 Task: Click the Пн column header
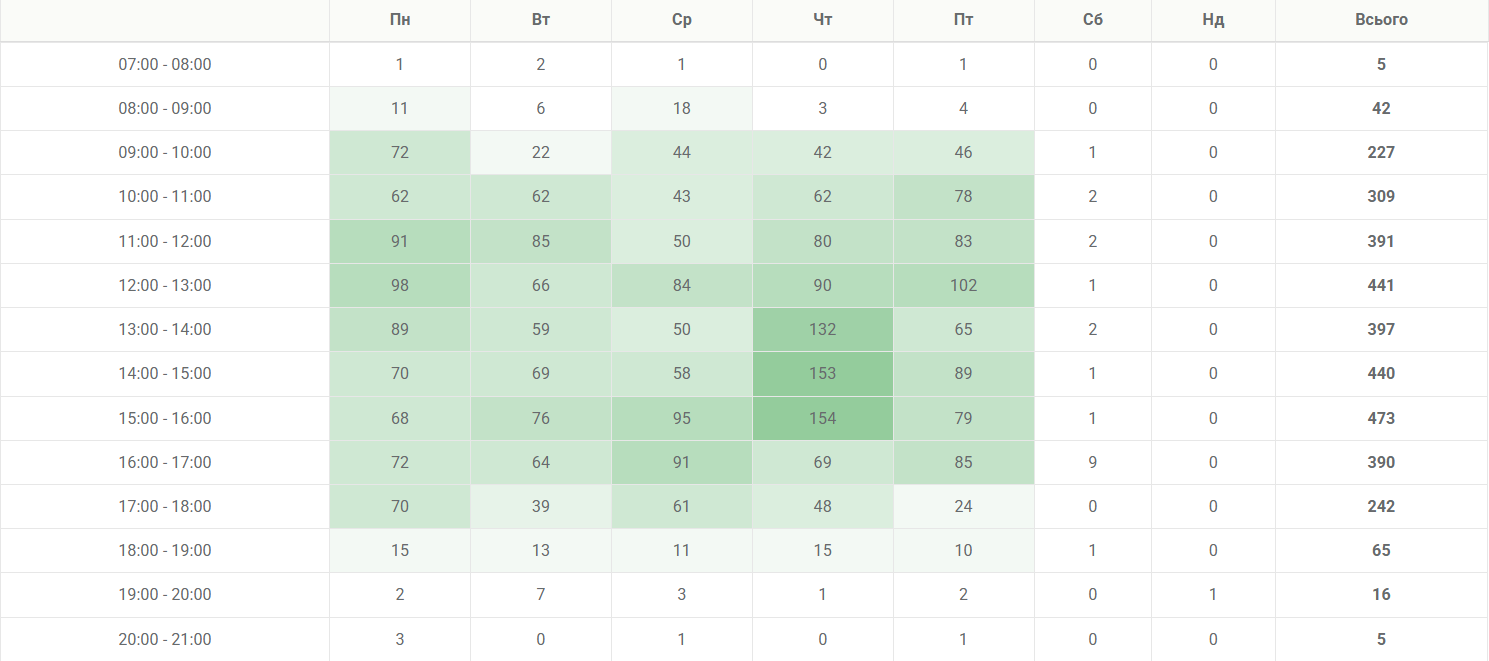click(x=400, y=20)
